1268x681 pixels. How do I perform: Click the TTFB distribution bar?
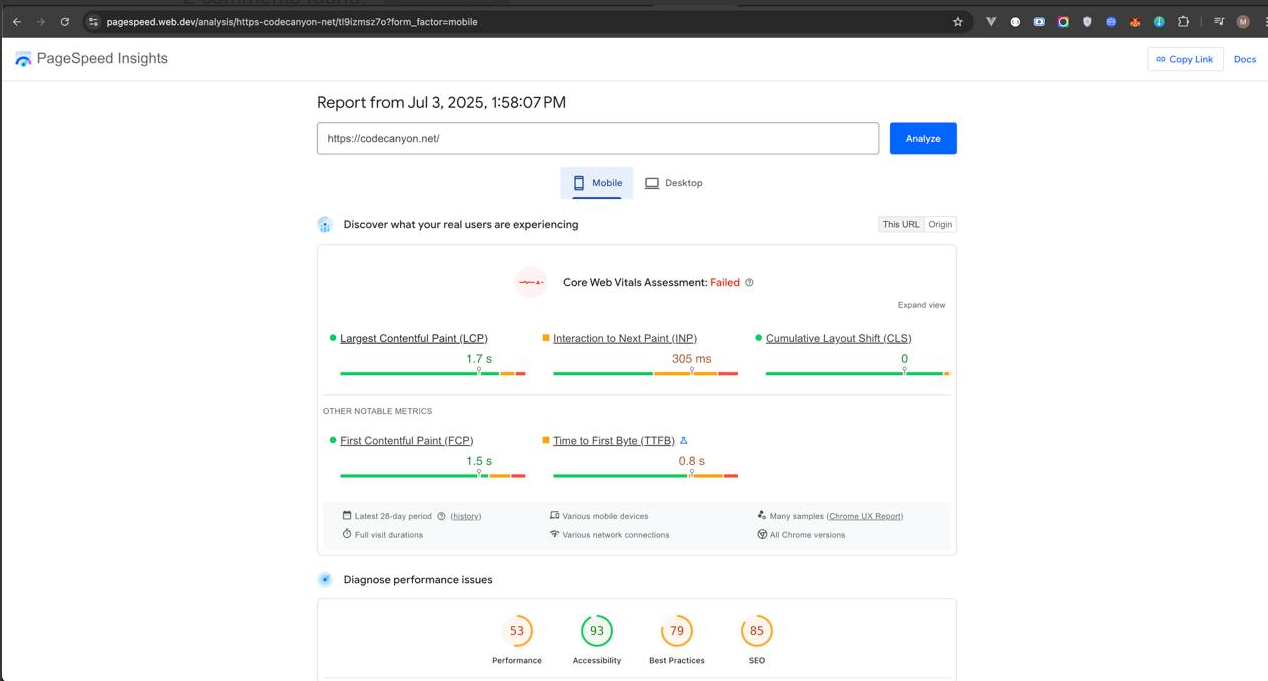(645, 475)
